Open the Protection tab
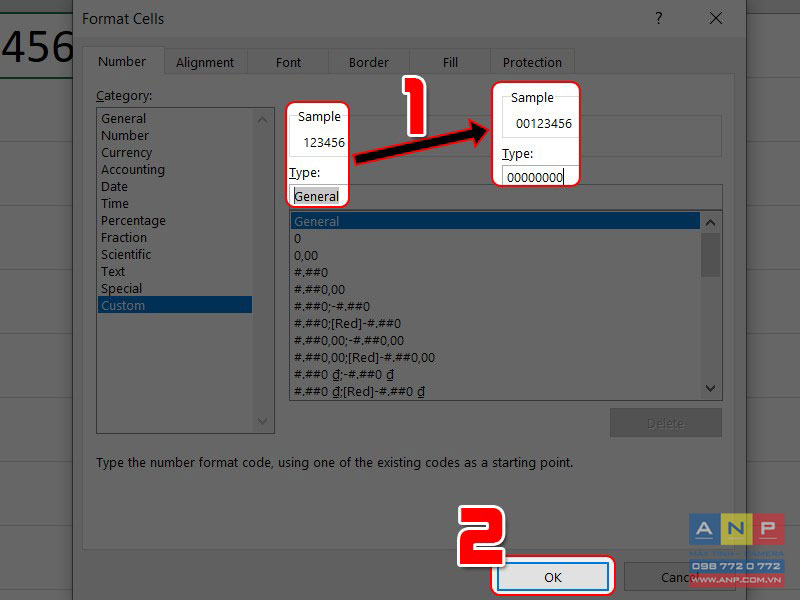This screenshot has height=600, width=800. 532,62
